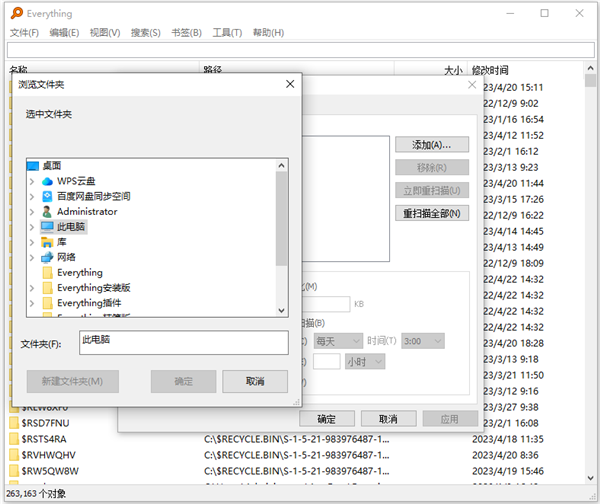Sort results by 修改时间 column header
This screenshot has height=504, width=600.
point(490,70)
